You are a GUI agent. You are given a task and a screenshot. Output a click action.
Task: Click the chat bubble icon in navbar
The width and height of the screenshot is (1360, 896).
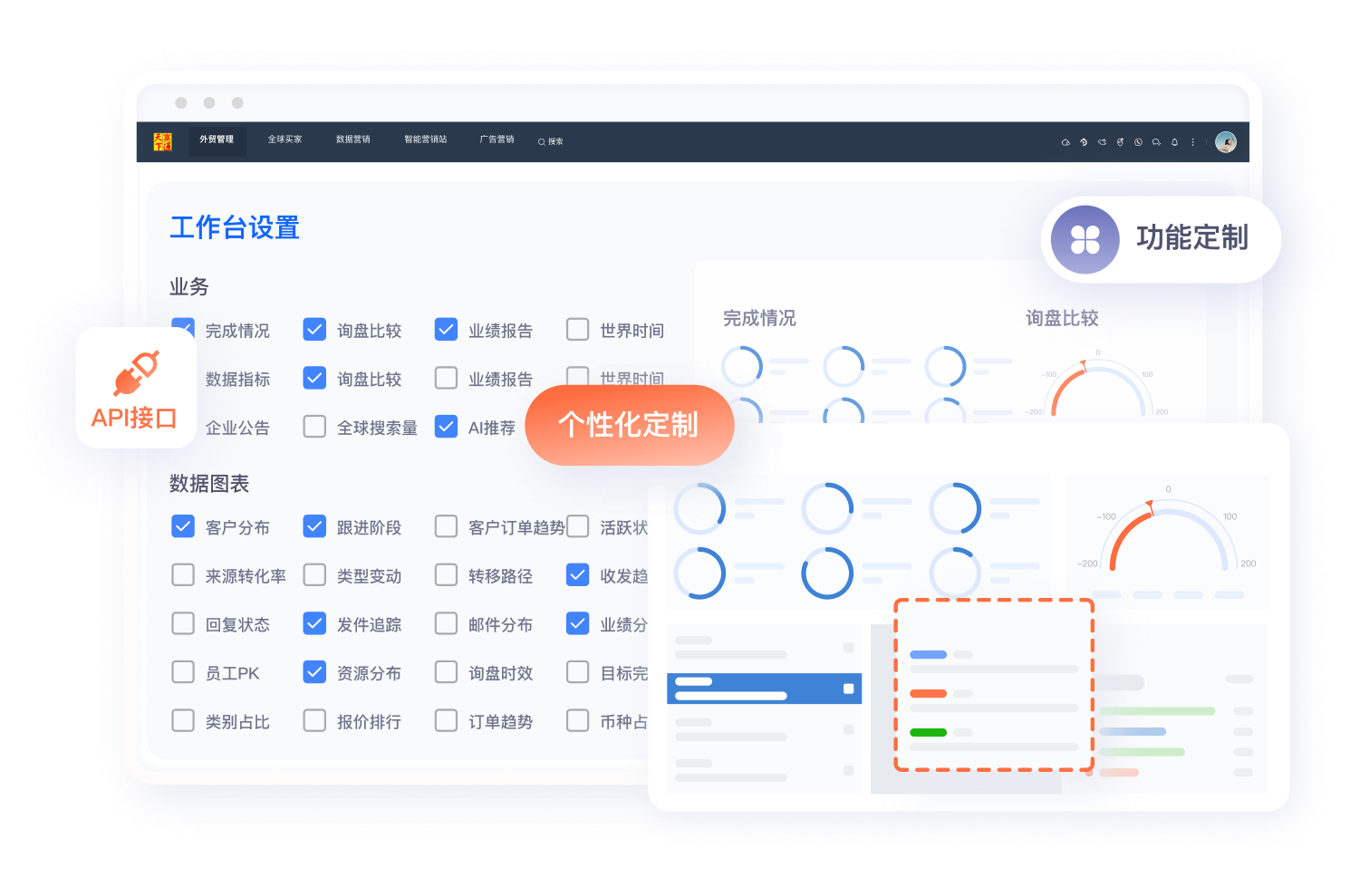pos(1156,142)
